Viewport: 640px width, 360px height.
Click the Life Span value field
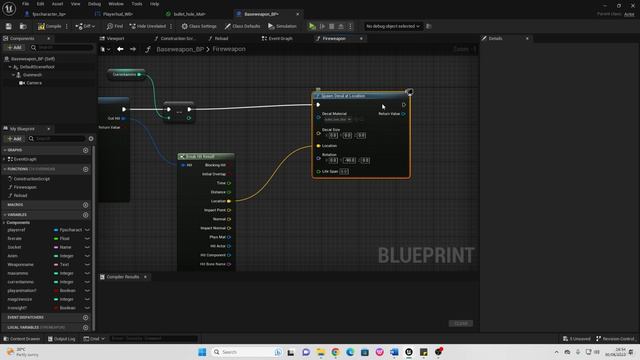344,171
